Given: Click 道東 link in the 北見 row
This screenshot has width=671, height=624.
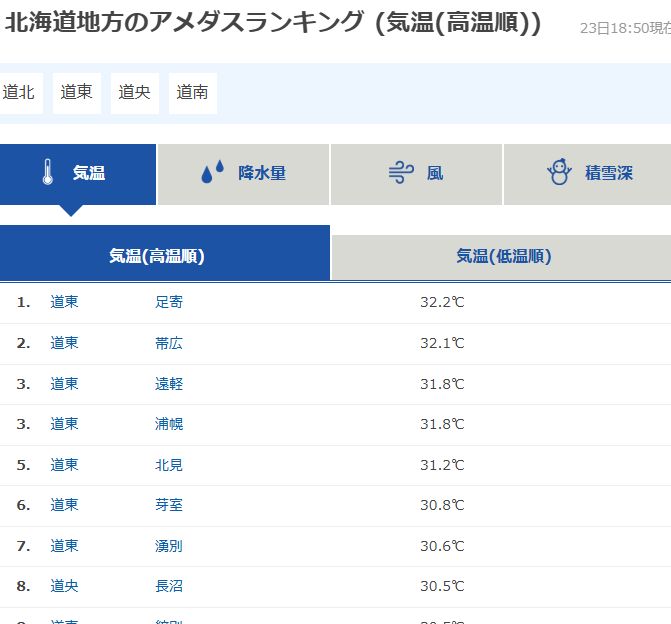Looking at the screenshot, I should coord(64,465).
